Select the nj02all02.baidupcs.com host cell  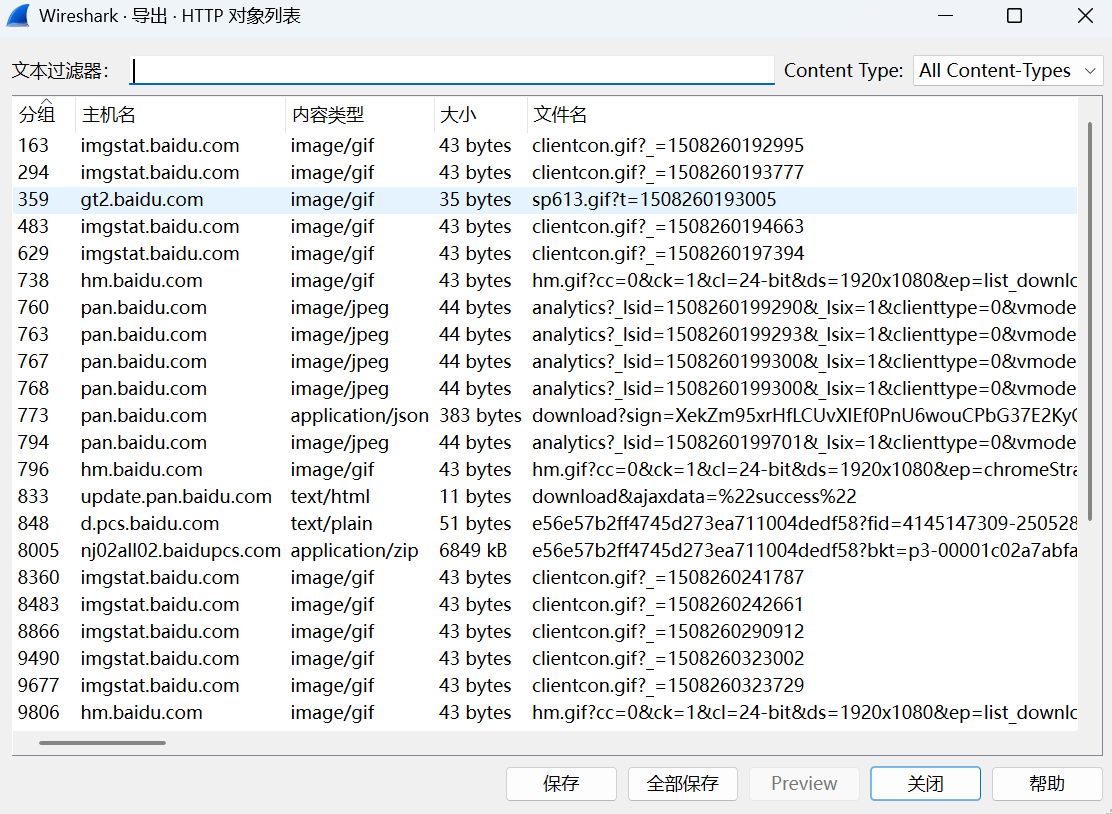(x=181, y=551)
